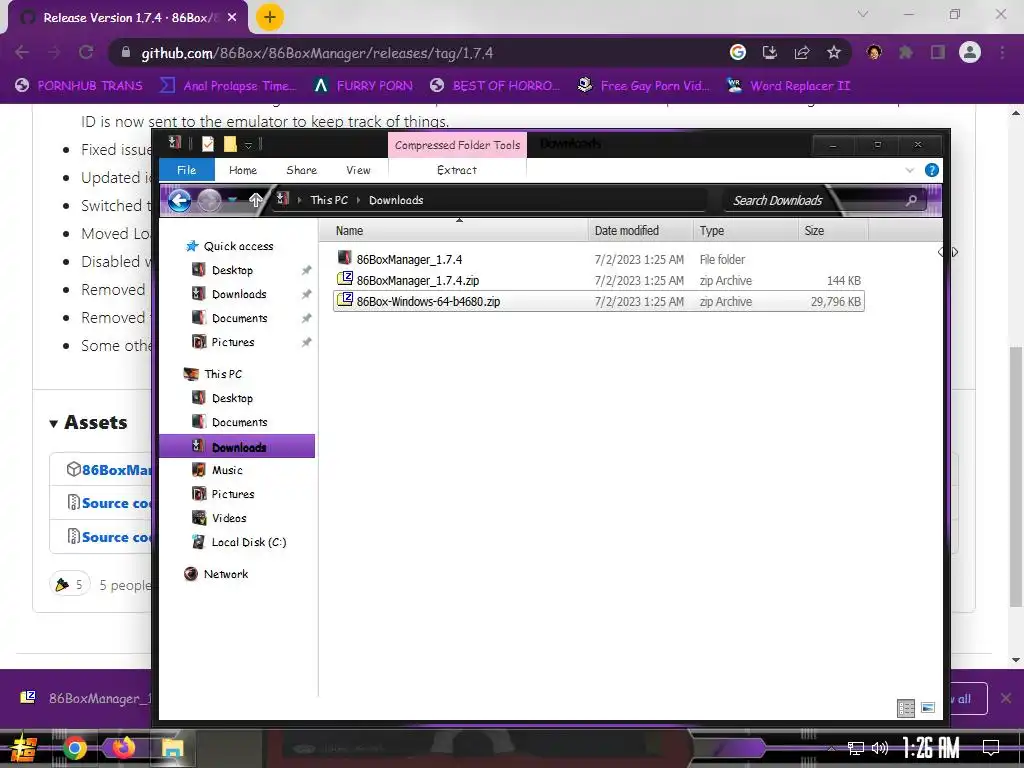Select 86Box-Windows-64-b4680.zip file
This screenshot has width=1024, height=768.
click(598, 302)
